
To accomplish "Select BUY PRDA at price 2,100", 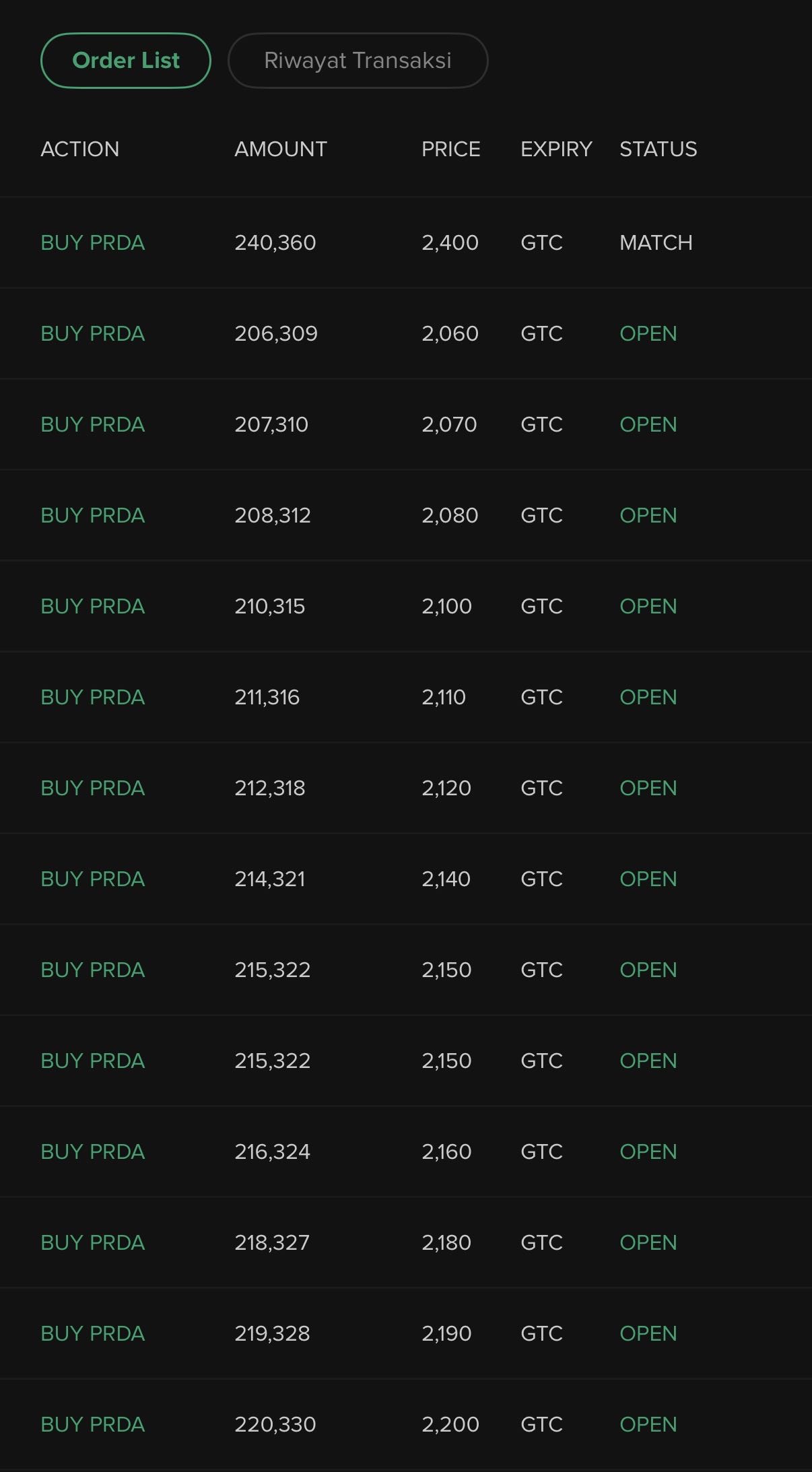I will [93, 606].
